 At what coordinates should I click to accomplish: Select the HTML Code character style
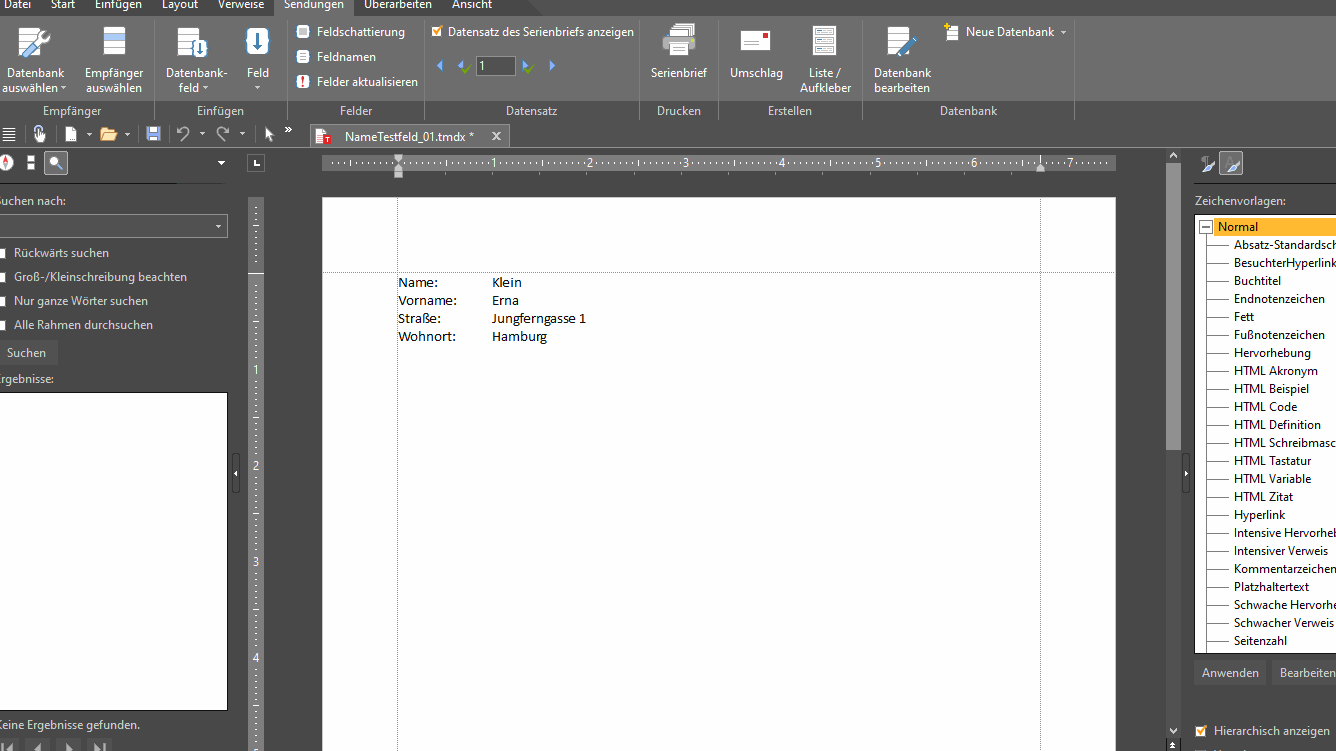[x=1265, y=407]
